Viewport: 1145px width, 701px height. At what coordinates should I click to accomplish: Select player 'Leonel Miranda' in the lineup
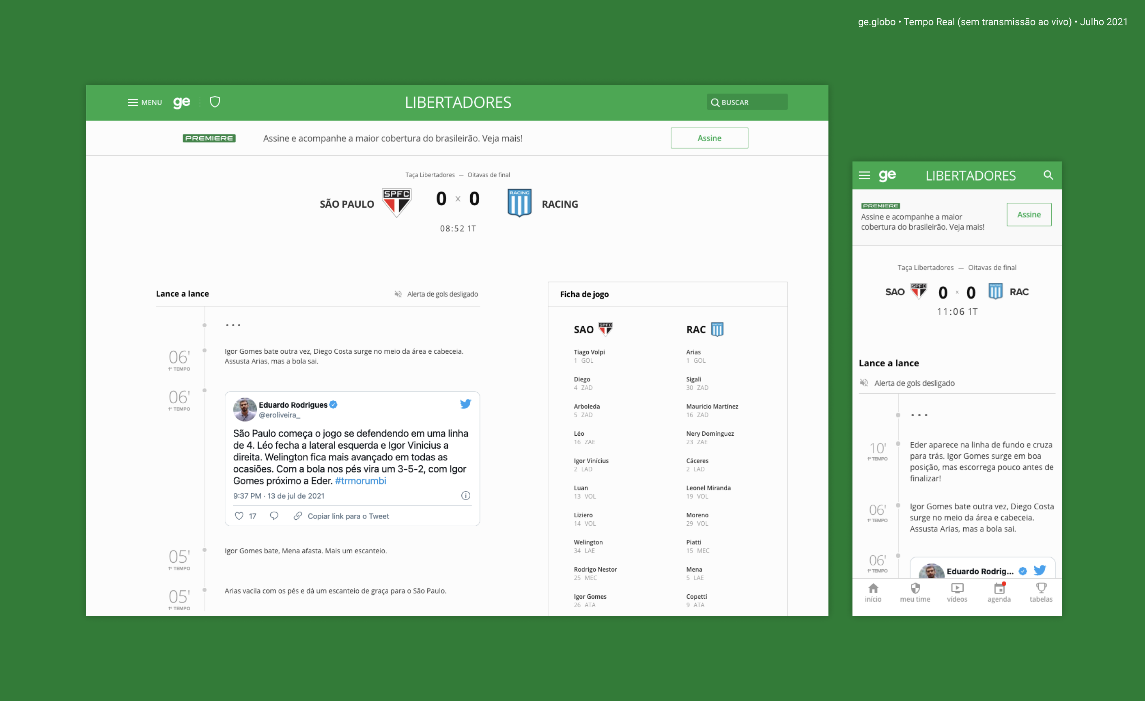pyautogui.click(x=708, y=488)
